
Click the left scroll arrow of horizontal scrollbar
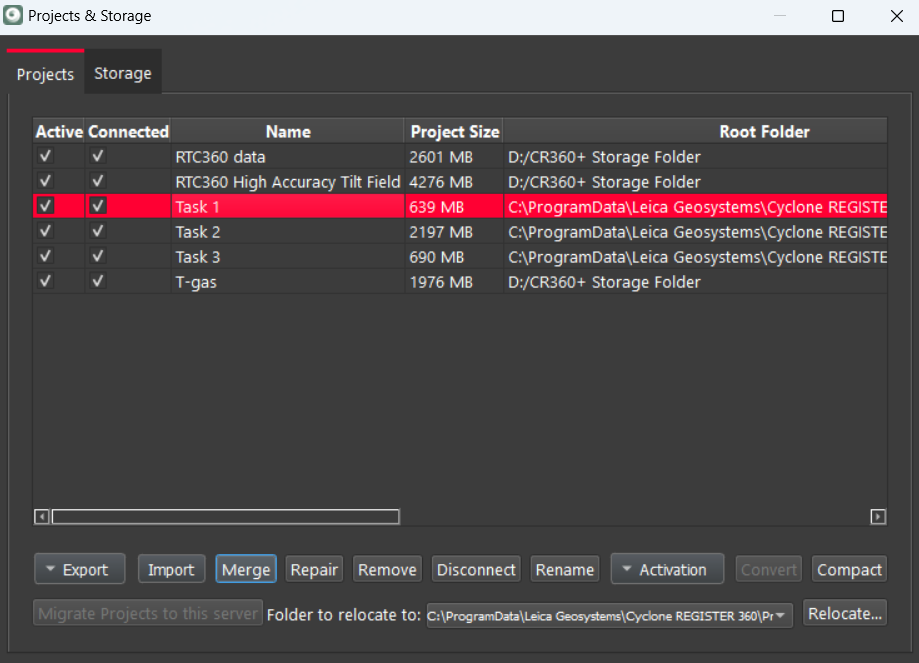[x=42, y=517]
